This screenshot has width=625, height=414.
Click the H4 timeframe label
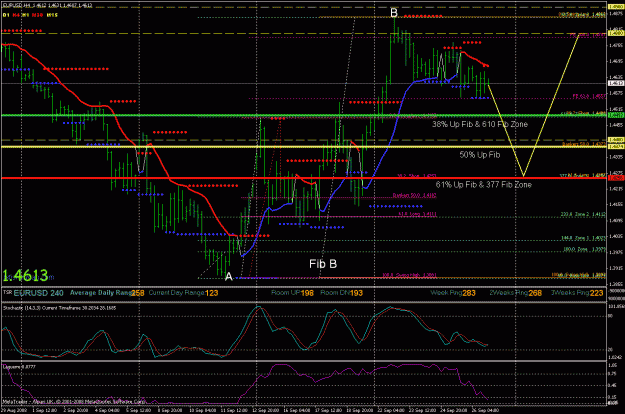click(x=16, y=15)
